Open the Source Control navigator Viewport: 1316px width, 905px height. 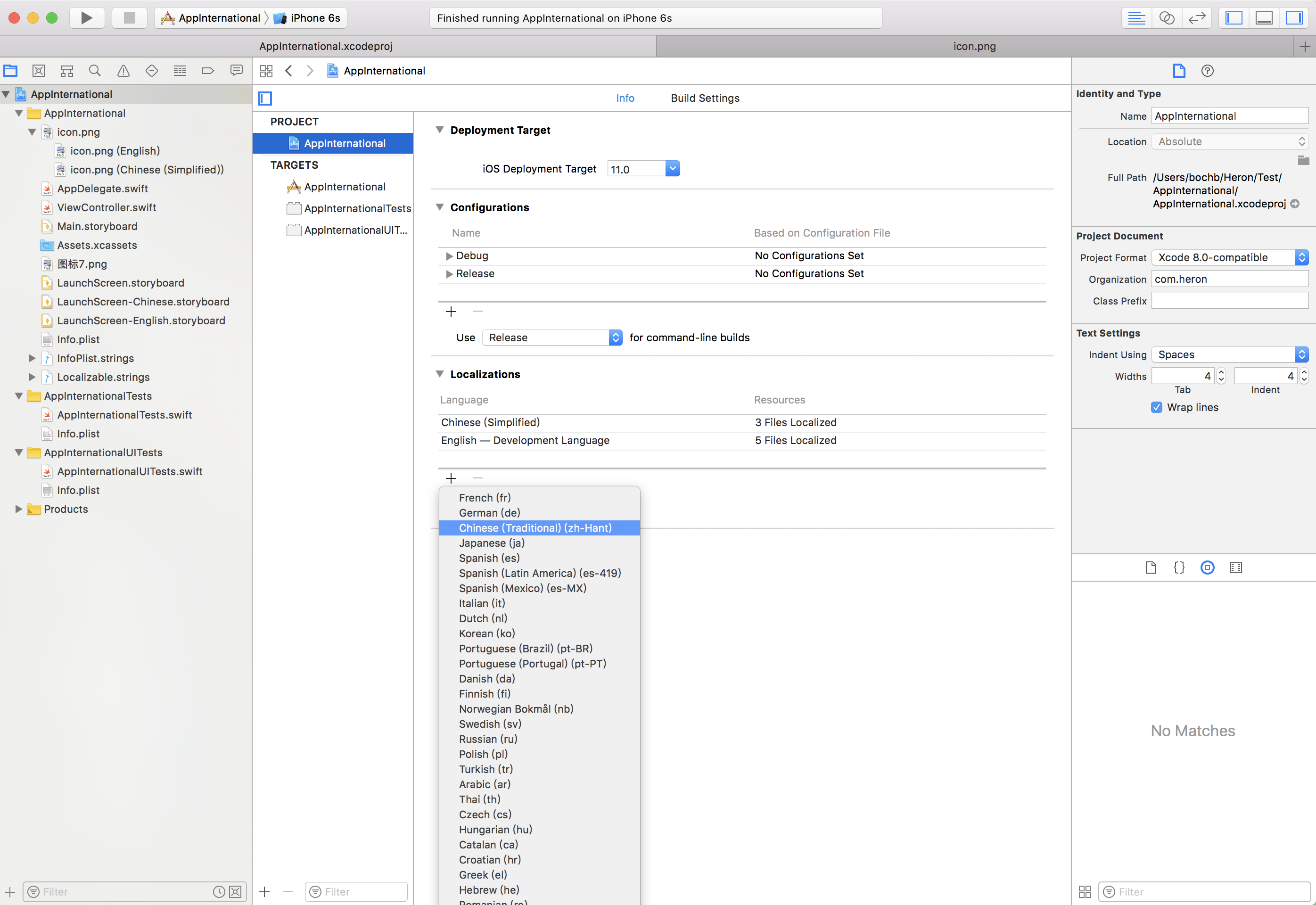click(x=39, y=71)
